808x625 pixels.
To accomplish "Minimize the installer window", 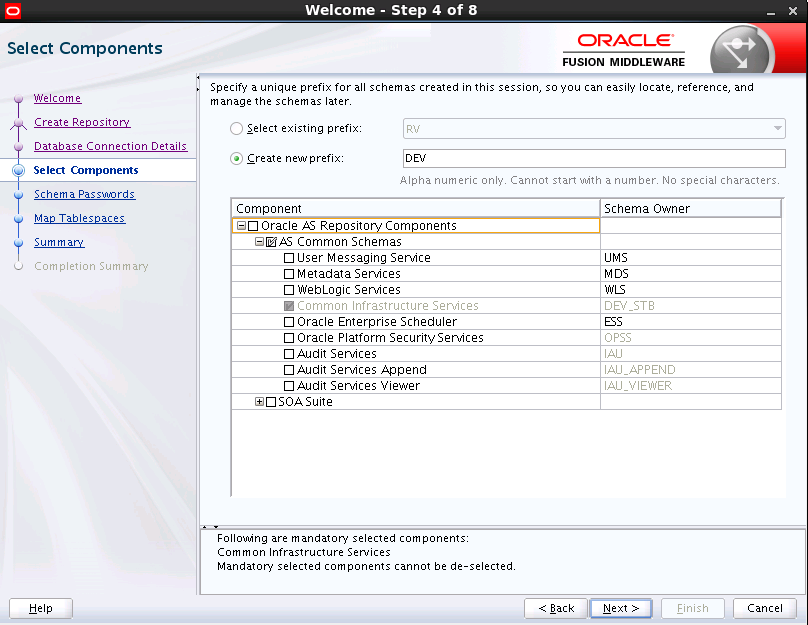I will click(x=771, y=11).
